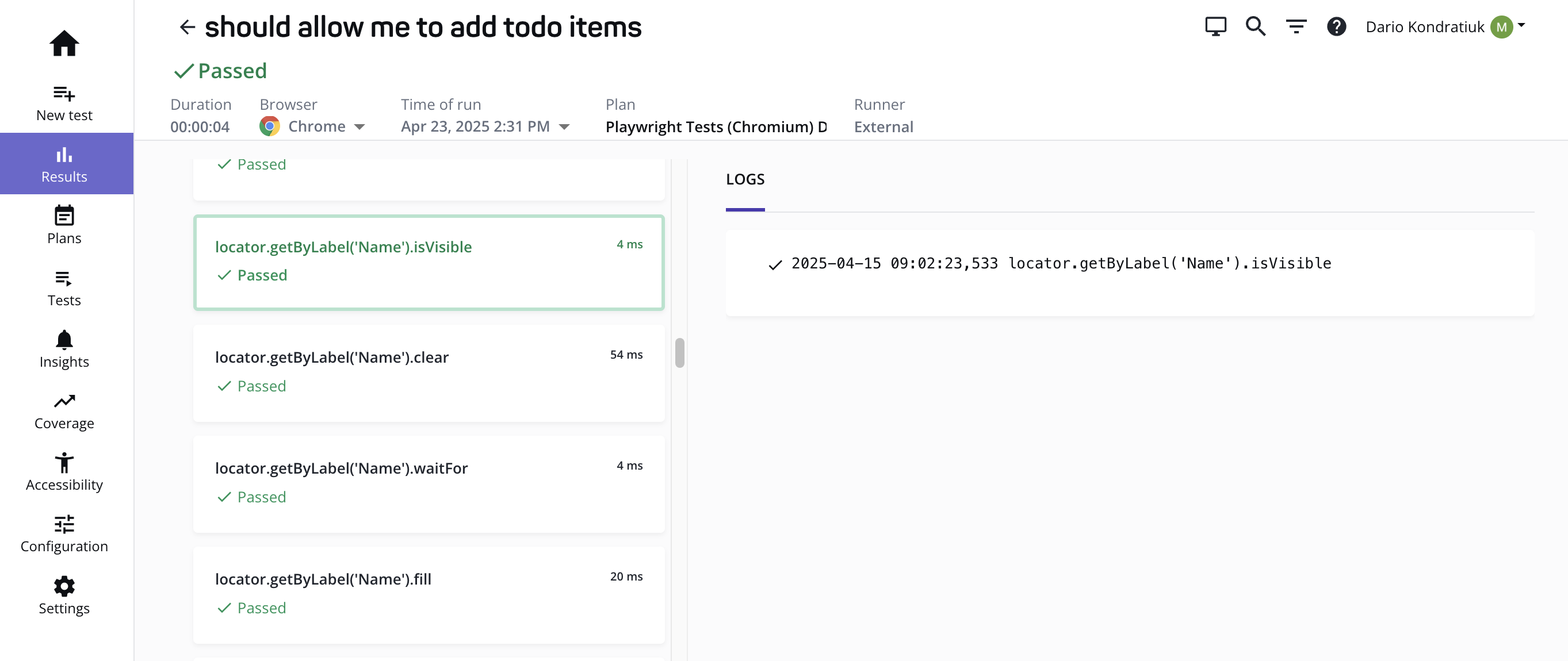This screenshot has width=1568, height=661.
Task: Click the search magnifier icon
Action: pos(1255,27)
